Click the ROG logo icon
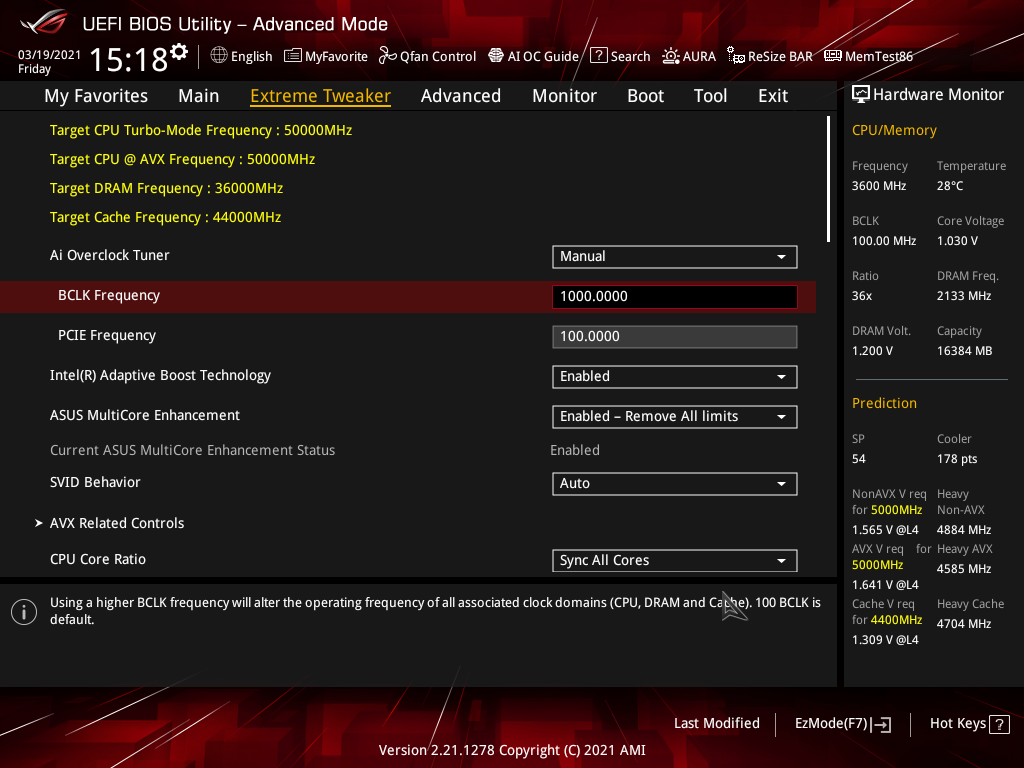This screenshot has height=768, width=1024. 43,22
